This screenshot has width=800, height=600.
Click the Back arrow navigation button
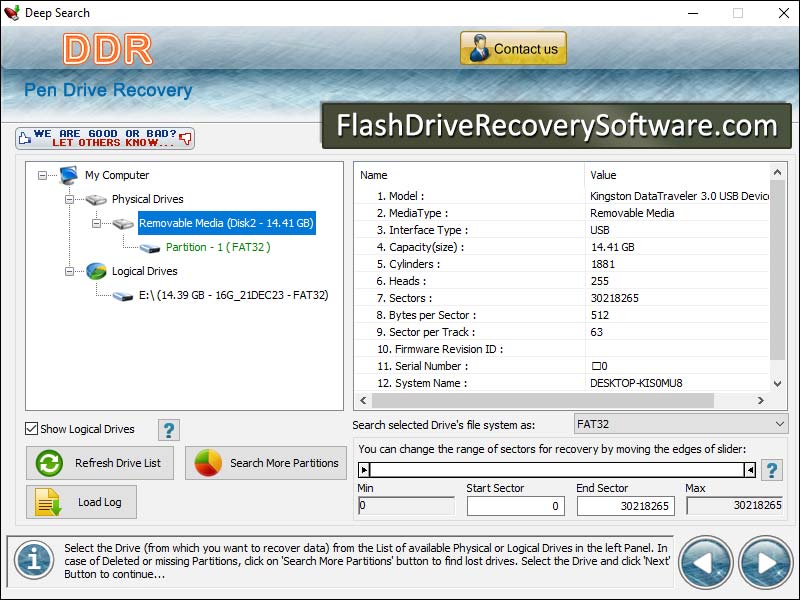click(706, 562)
